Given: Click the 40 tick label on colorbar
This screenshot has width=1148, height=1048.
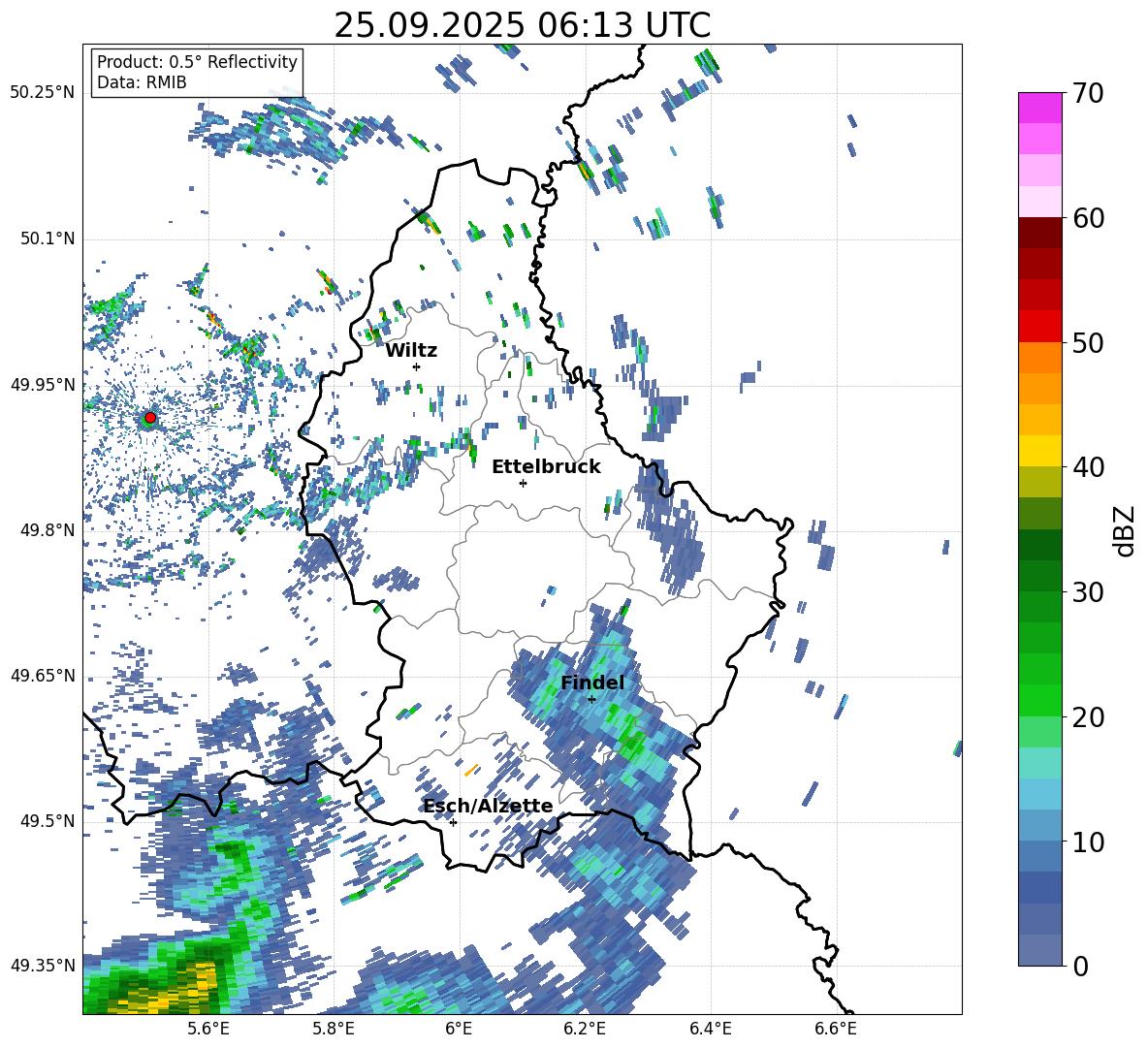Looking at the screenshot, I should (x=1088, y=467).
